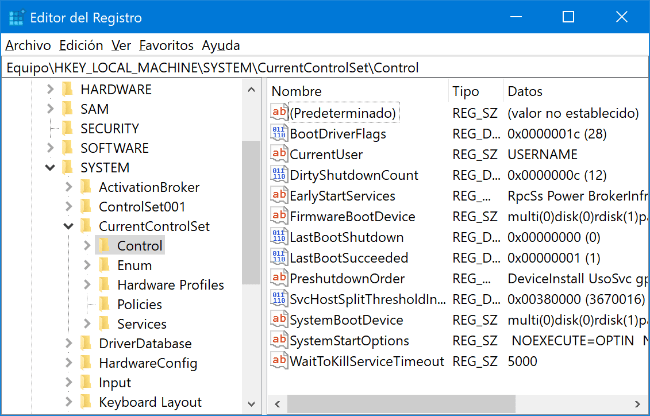Expand the HARDWARE key
This screenshot has height=416, width=650.
tap(50, 89)
